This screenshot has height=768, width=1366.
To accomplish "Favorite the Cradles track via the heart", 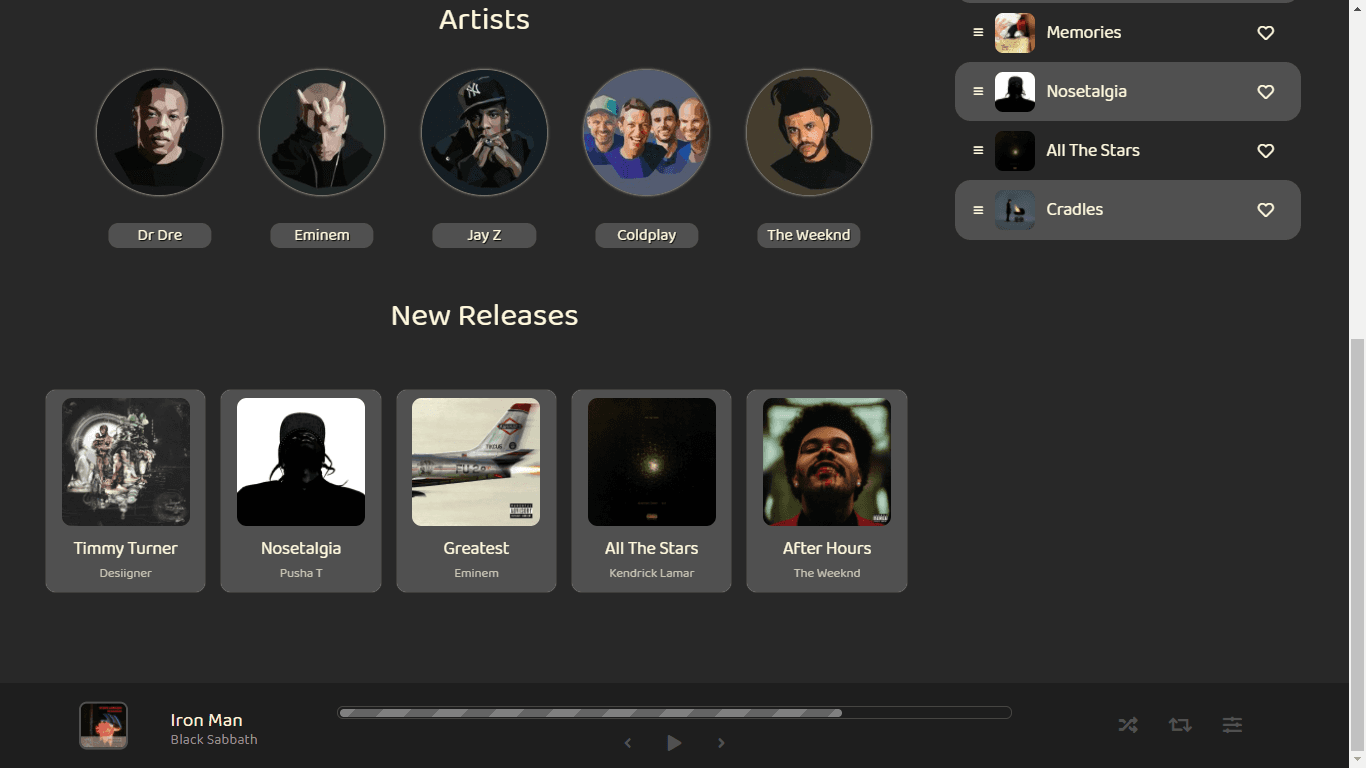I will pos(1265,210).
